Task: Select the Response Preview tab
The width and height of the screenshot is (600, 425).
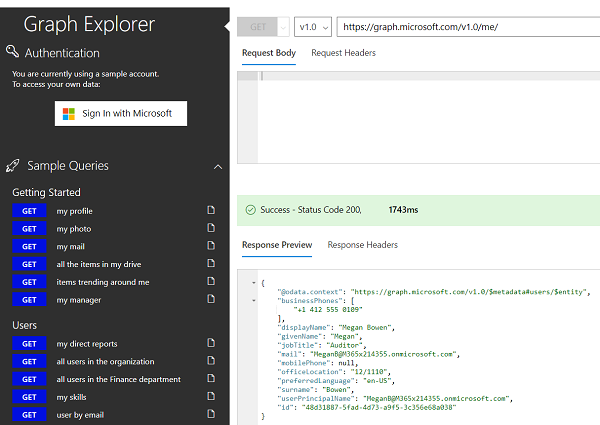Action: (277, 245)
